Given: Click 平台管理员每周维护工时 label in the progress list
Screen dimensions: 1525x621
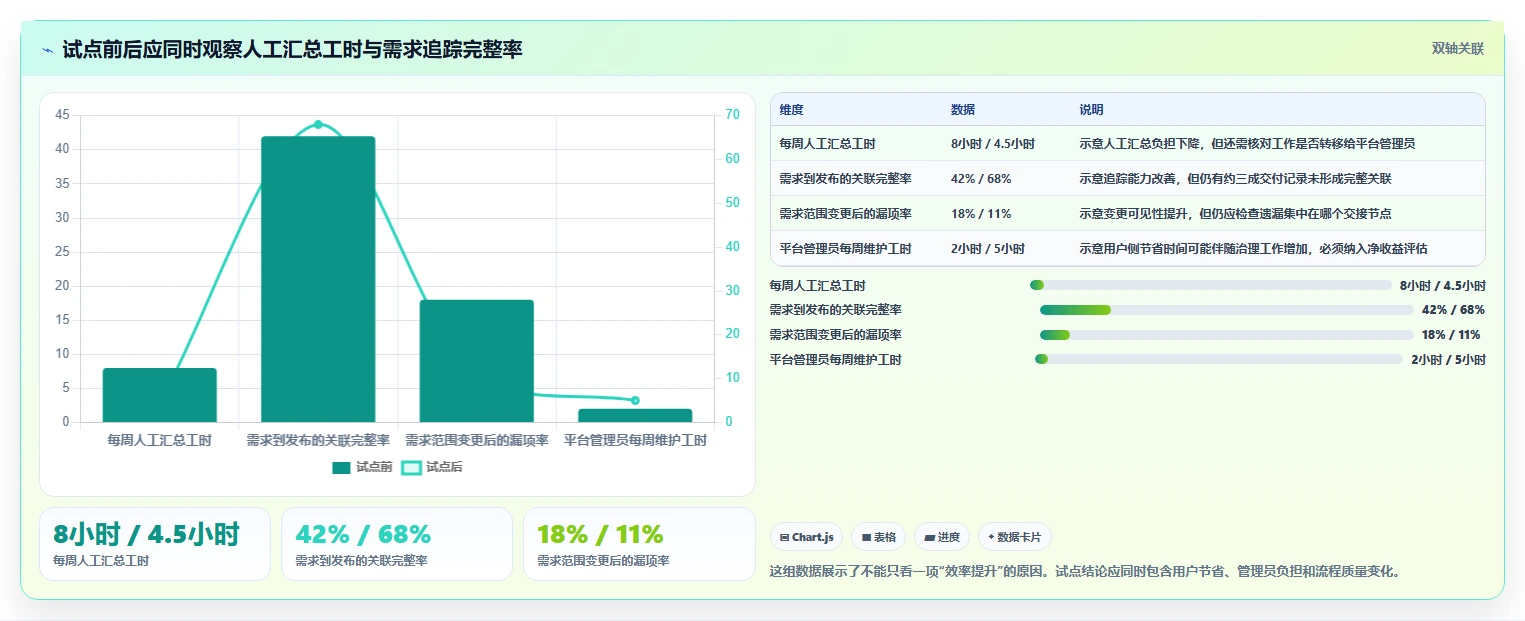Looking at the screenshot, I should pyautogui.click(x=835, y=360).
